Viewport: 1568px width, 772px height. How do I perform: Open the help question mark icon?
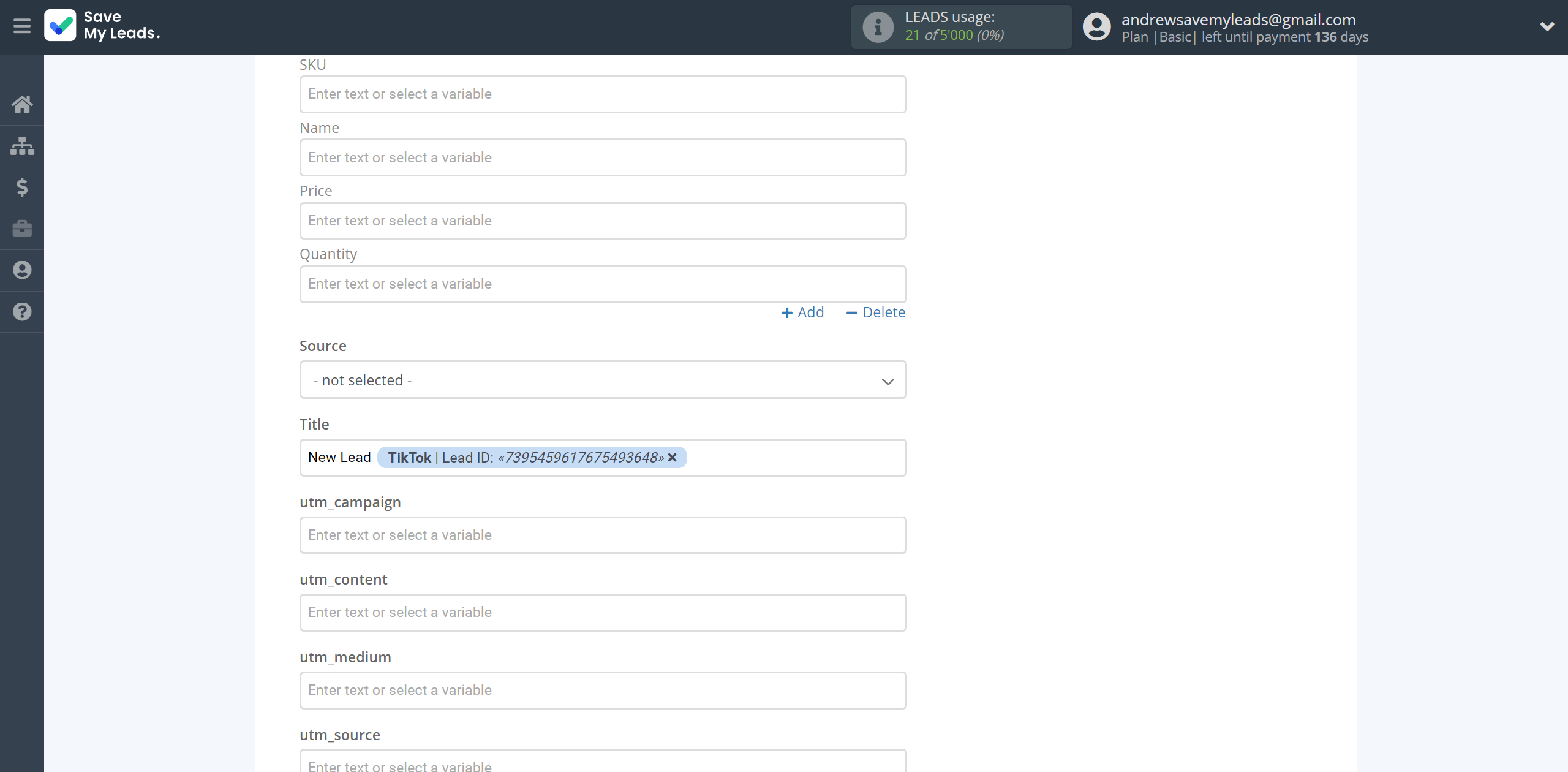(22, 312)
